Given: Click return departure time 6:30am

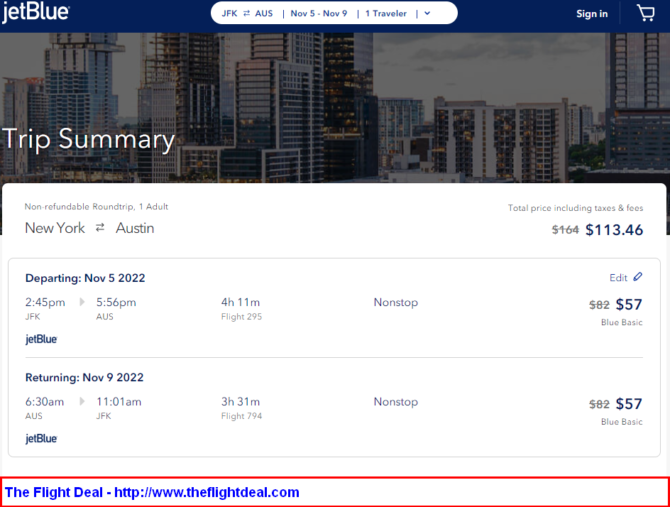Looking at the screenshot, I should pos(44,402).
